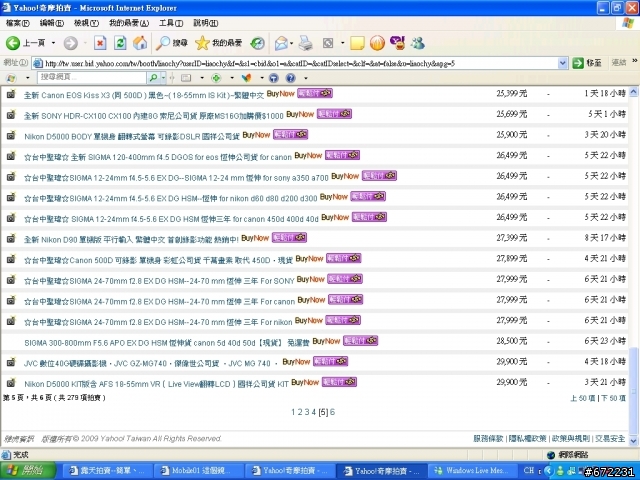The height and width of the screenshot is (480, 640).
Task: Open the 檢視 menu
Action: point(86,23)
